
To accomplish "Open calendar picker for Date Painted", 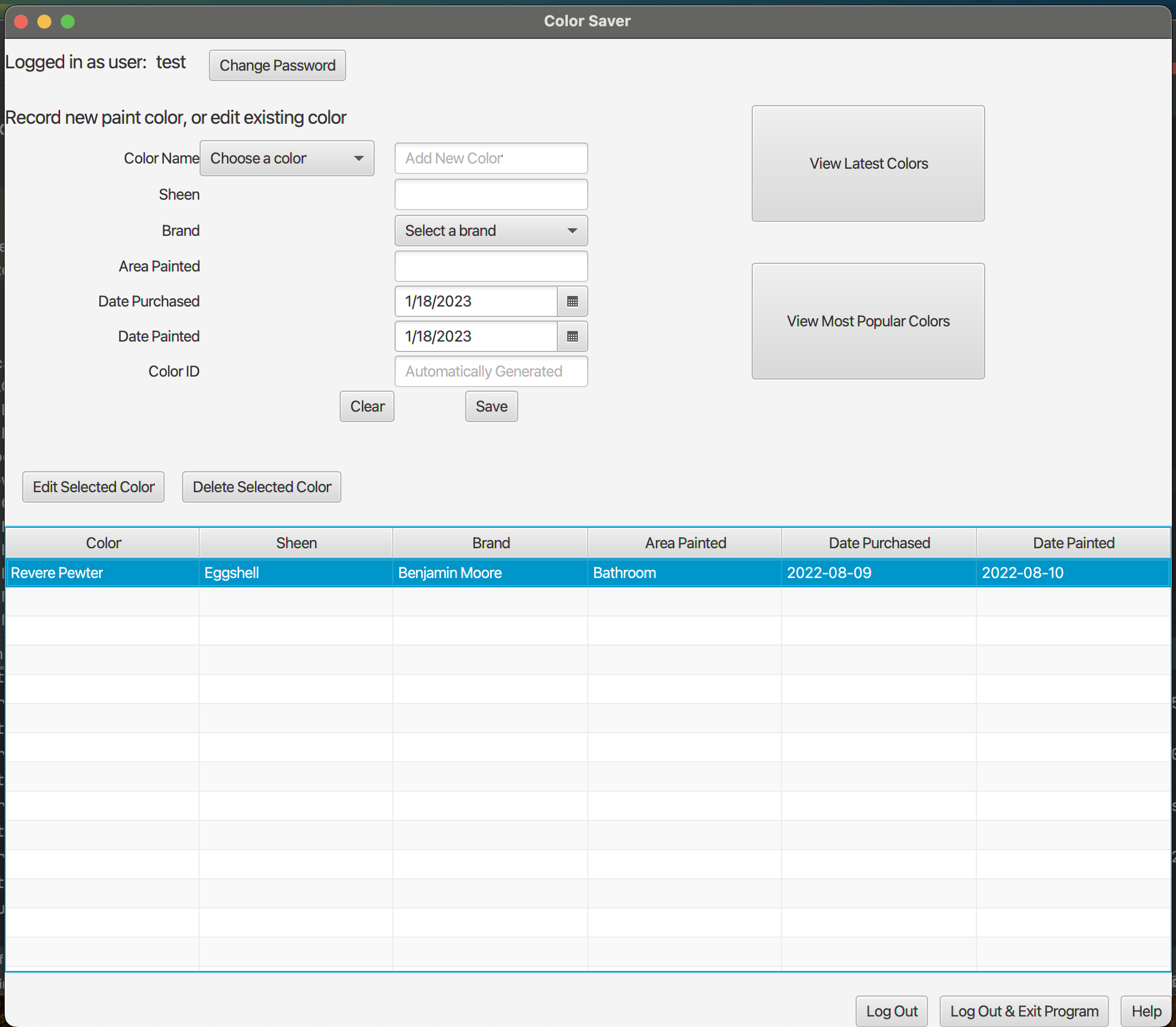I will pos(572,336).
